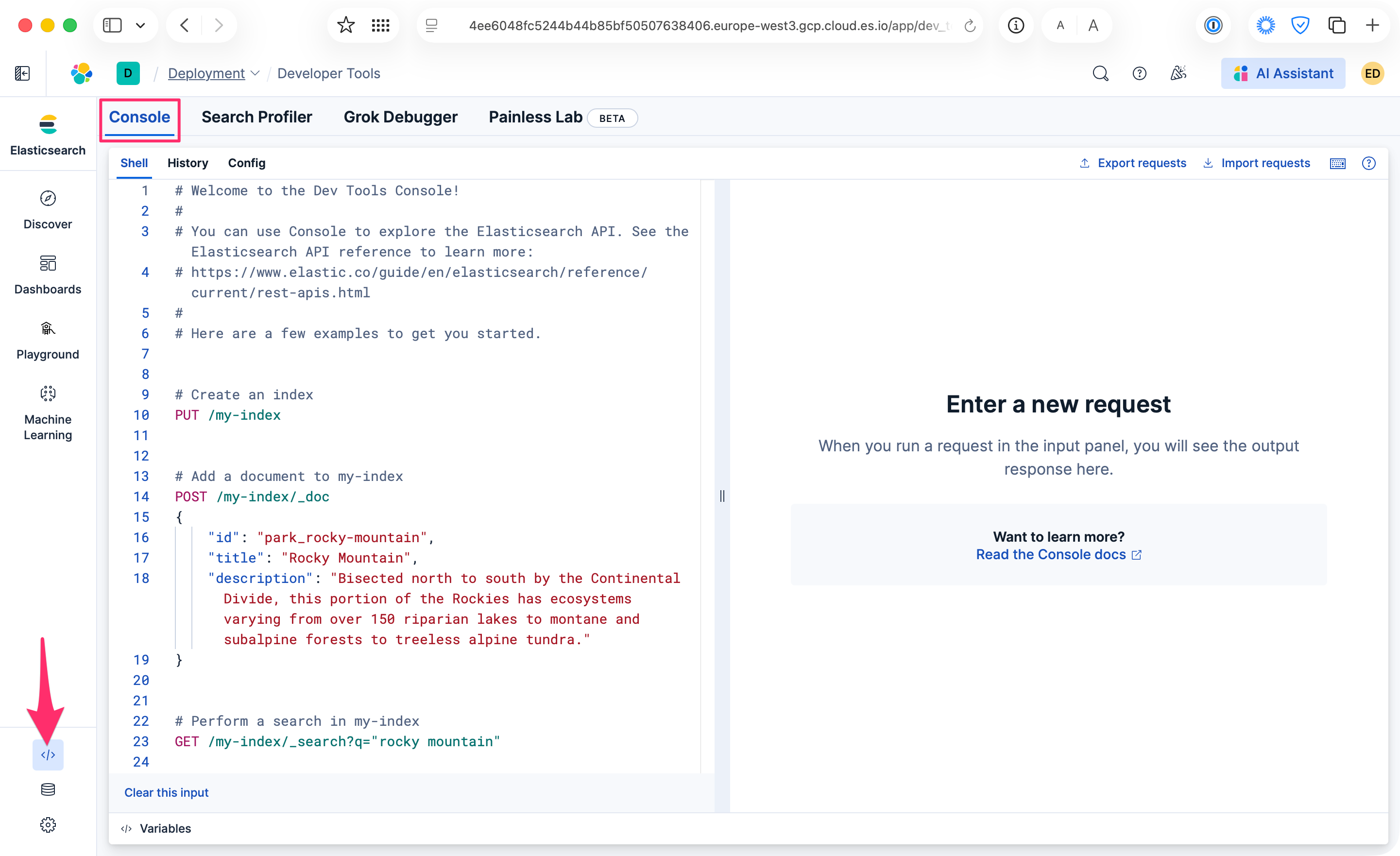Open the index management database icon
The width and height of the screenshot is (1400, 856).
click(48, 789)
